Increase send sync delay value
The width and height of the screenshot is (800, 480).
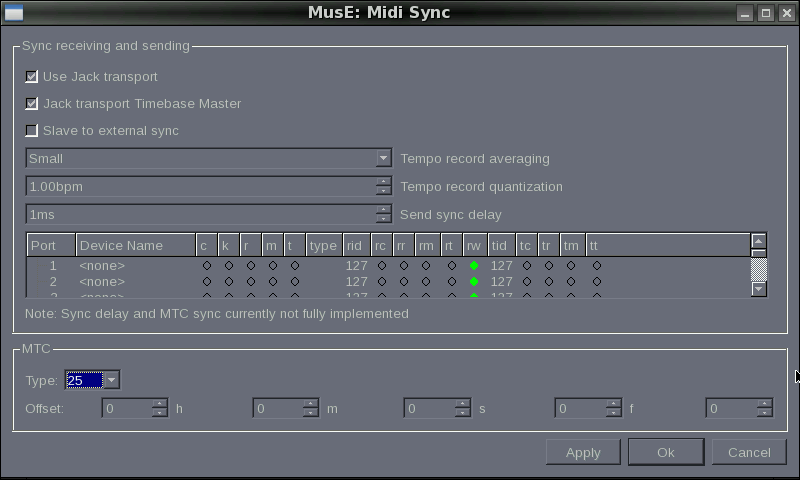[x=384, y=210]
